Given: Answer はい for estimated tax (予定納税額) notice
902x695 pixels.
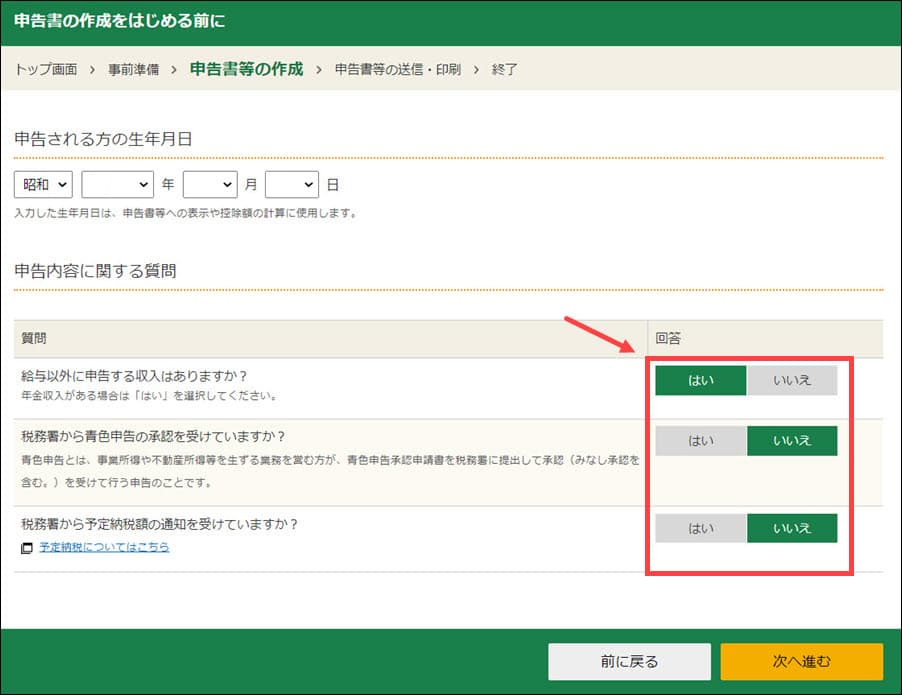Looking at the screenshot, I should (x=701, y=528).
